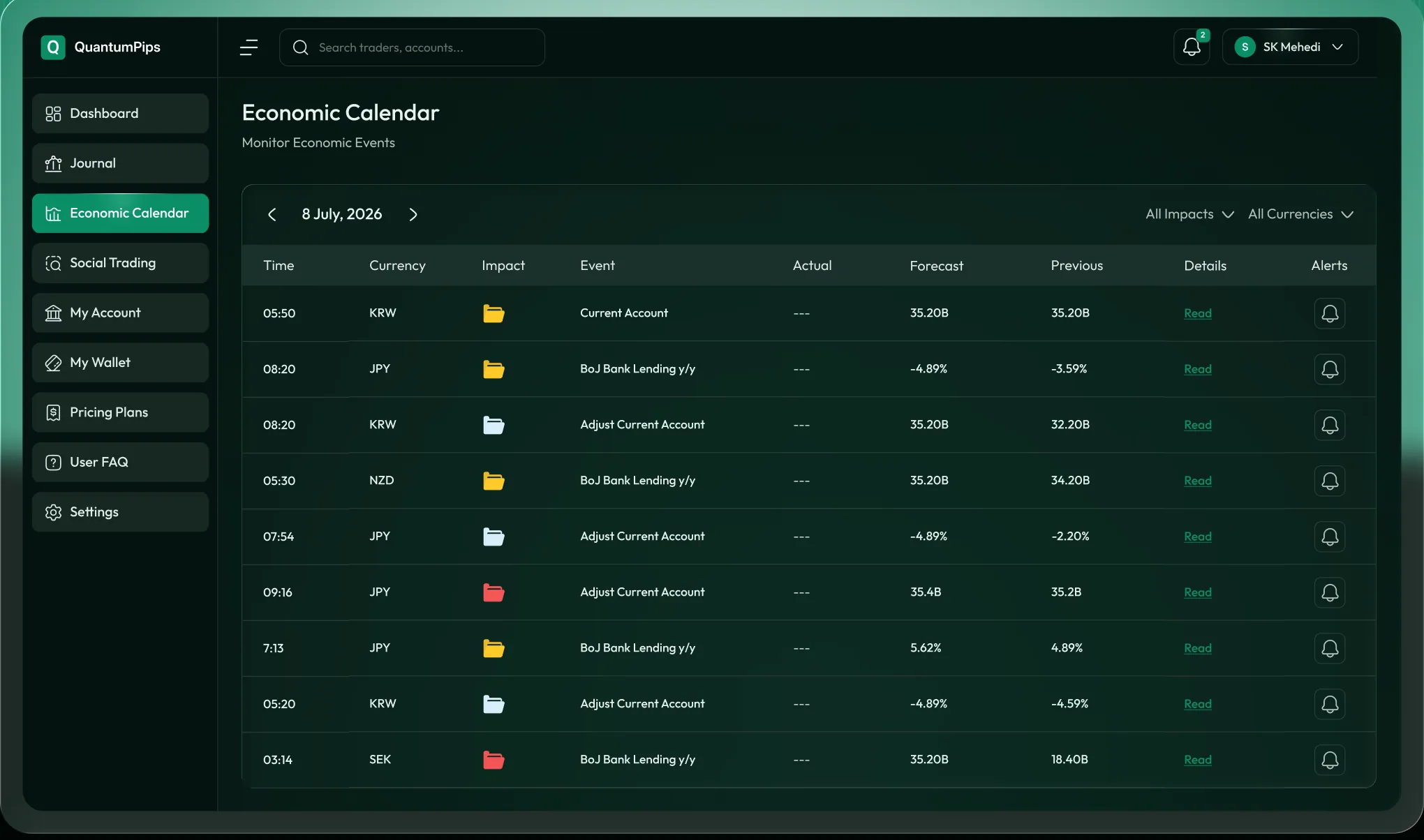Read details for 05:30 NZD event
1424x840 pixels.
pos(1197,481)
